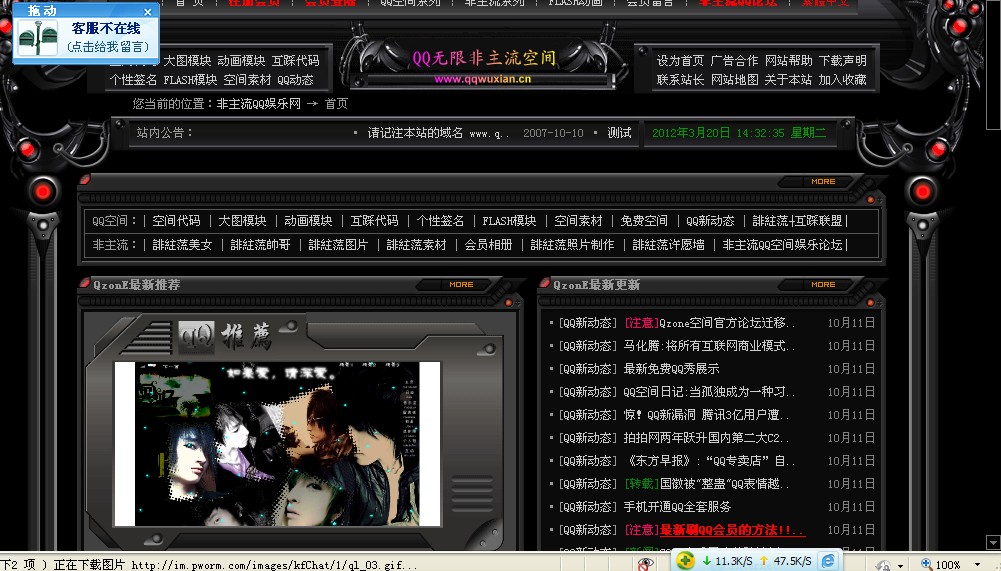Click the green plus 360 accelerator icon

[685, 561]
